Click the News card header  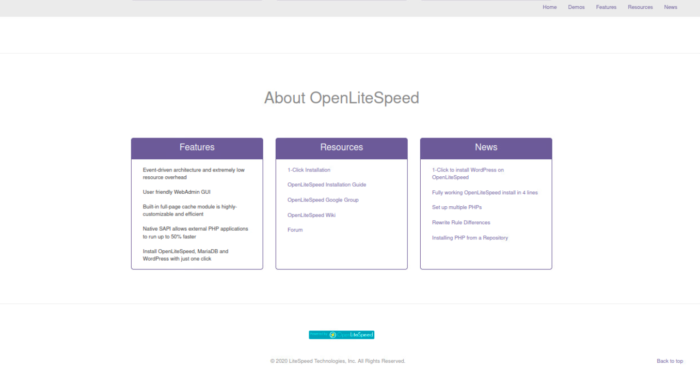[486, 148]
